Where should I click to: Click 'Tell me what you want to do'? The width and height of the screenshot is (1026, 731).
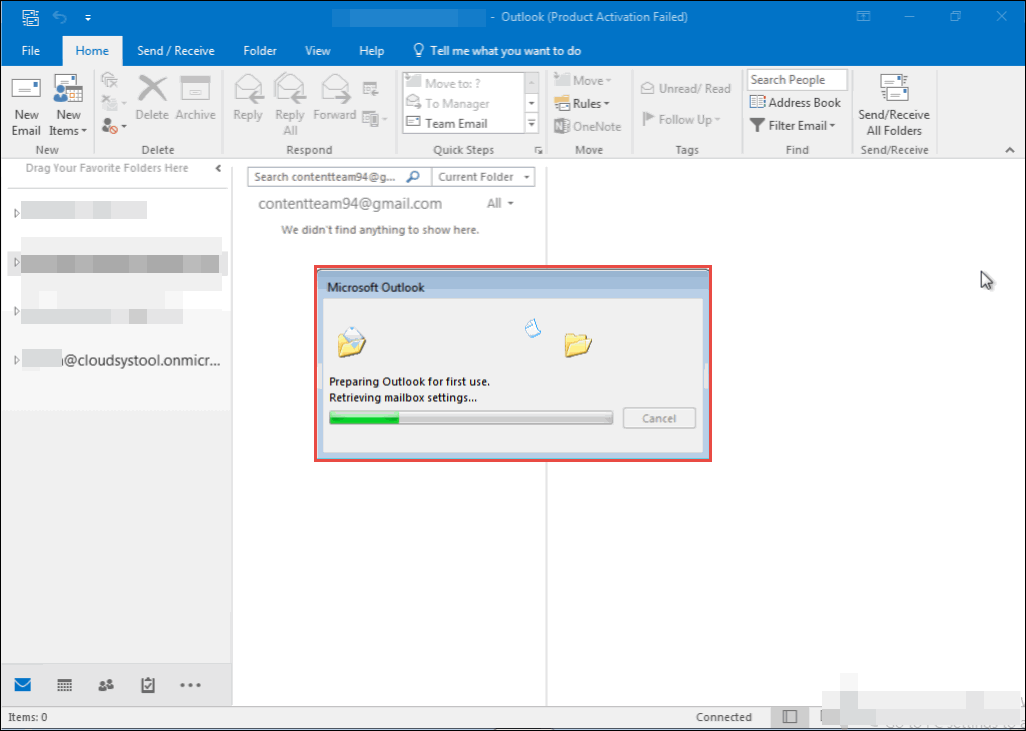tap(497, 51)
